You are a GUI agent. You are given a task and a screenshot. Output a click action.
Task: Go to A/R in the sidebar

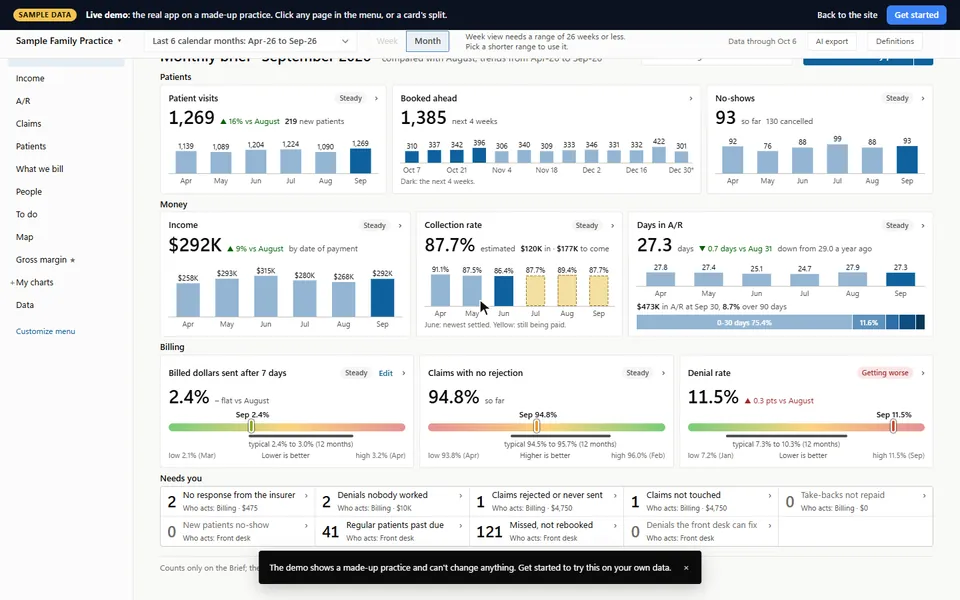point(23,101)
